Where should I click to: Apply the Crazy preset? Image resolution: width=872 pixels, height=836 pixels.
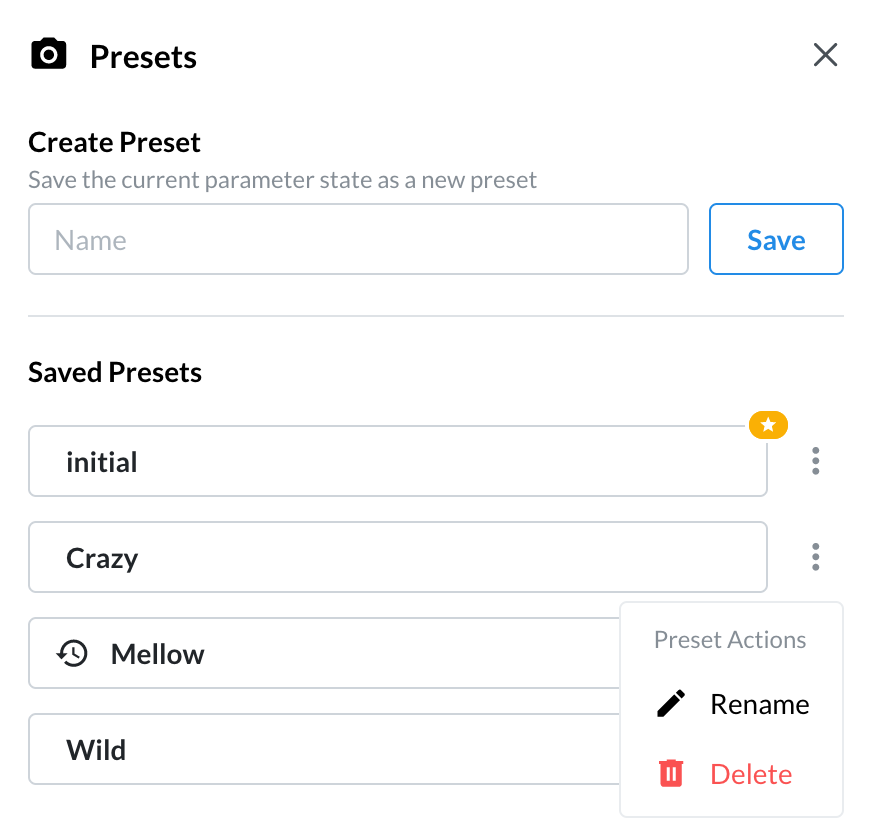click(397, 557)
